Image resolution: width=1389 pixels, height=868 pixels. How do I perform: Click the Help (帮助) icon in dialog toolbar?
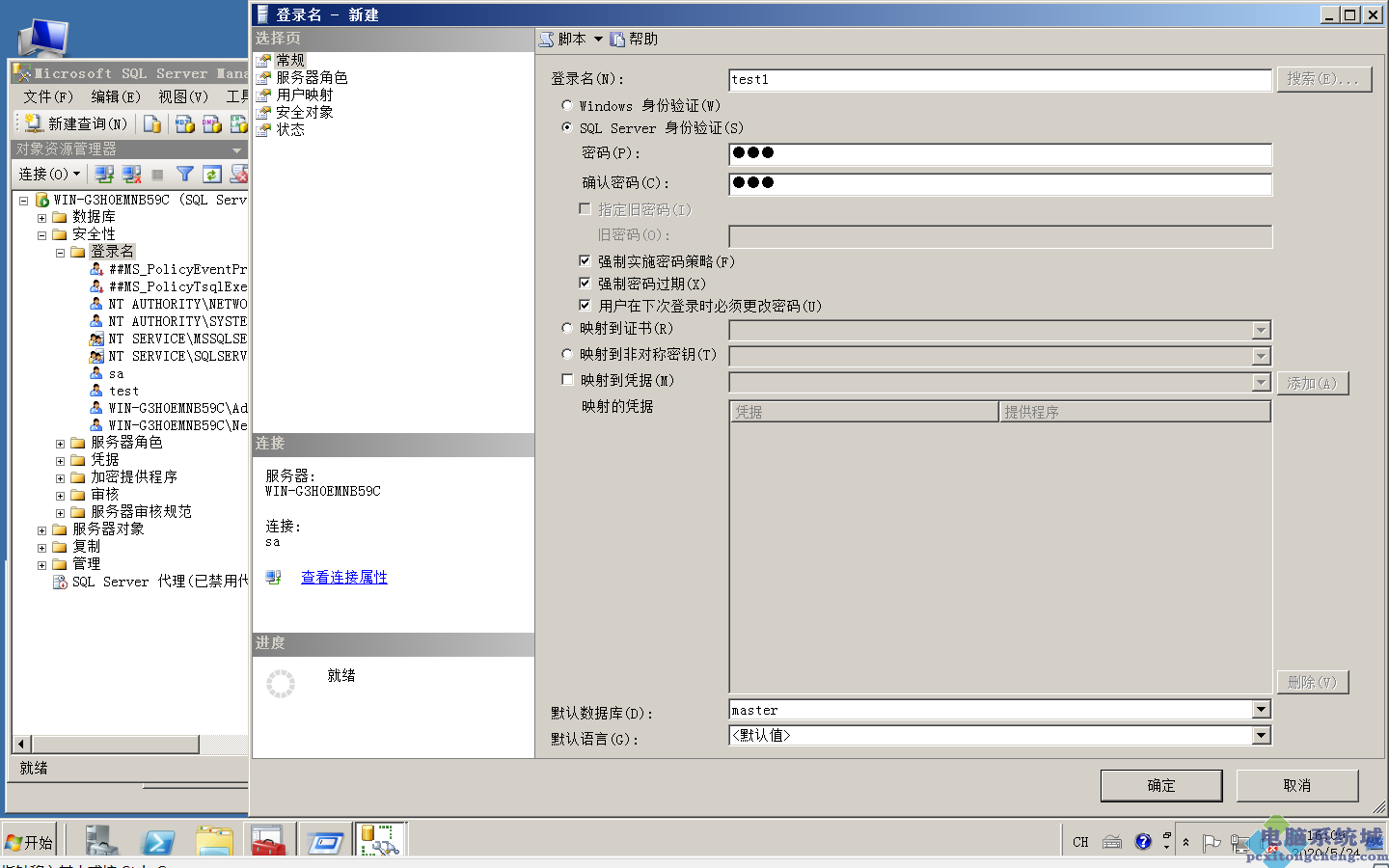[x=617, y=40]
